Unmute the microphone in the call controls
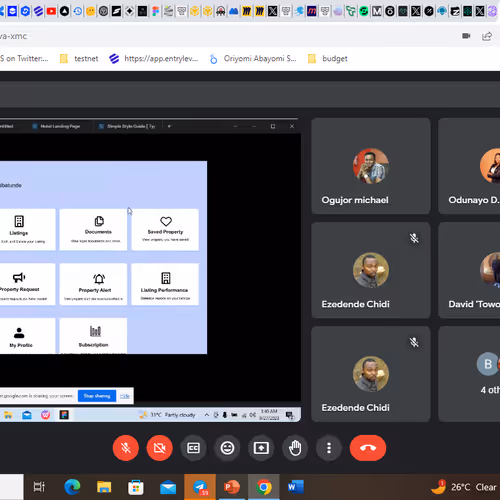The image size is (500, 500). (126, 448)
